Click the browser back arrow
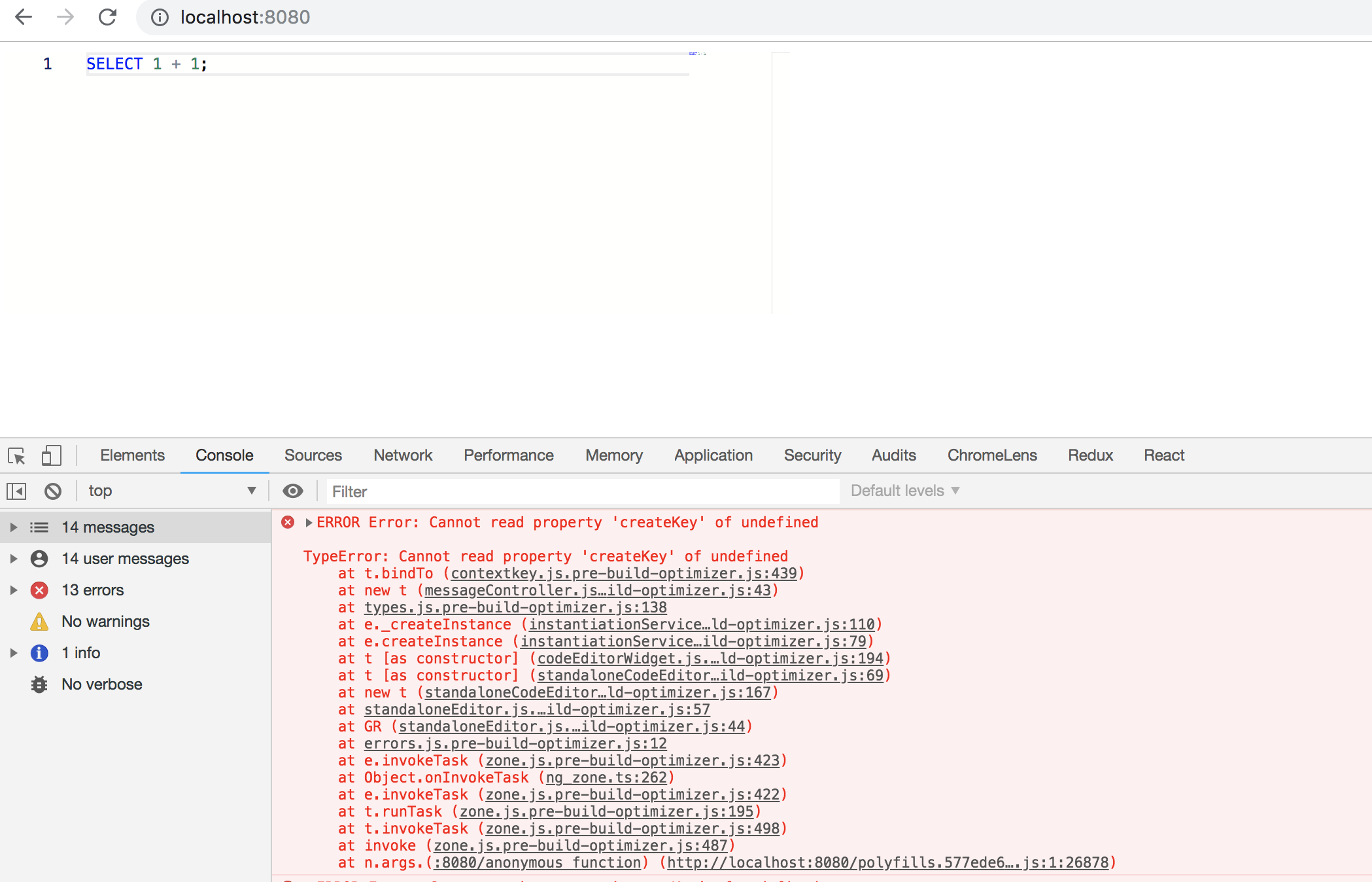Viewport: 1372px width, 882px height. pos(24,17)
